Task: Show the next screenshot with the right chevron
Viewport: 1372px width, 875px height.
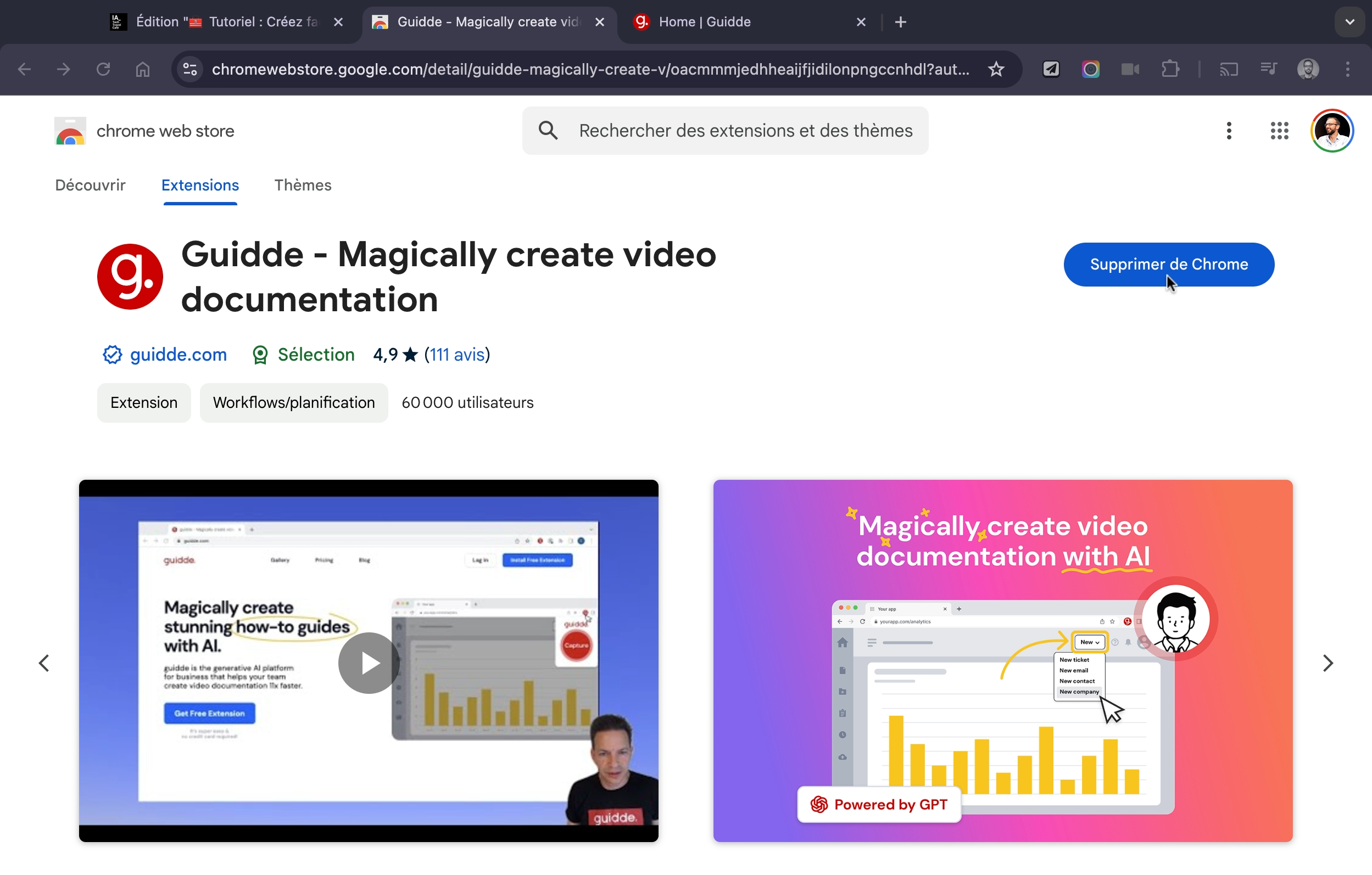Action: [x=1328, y=663]
